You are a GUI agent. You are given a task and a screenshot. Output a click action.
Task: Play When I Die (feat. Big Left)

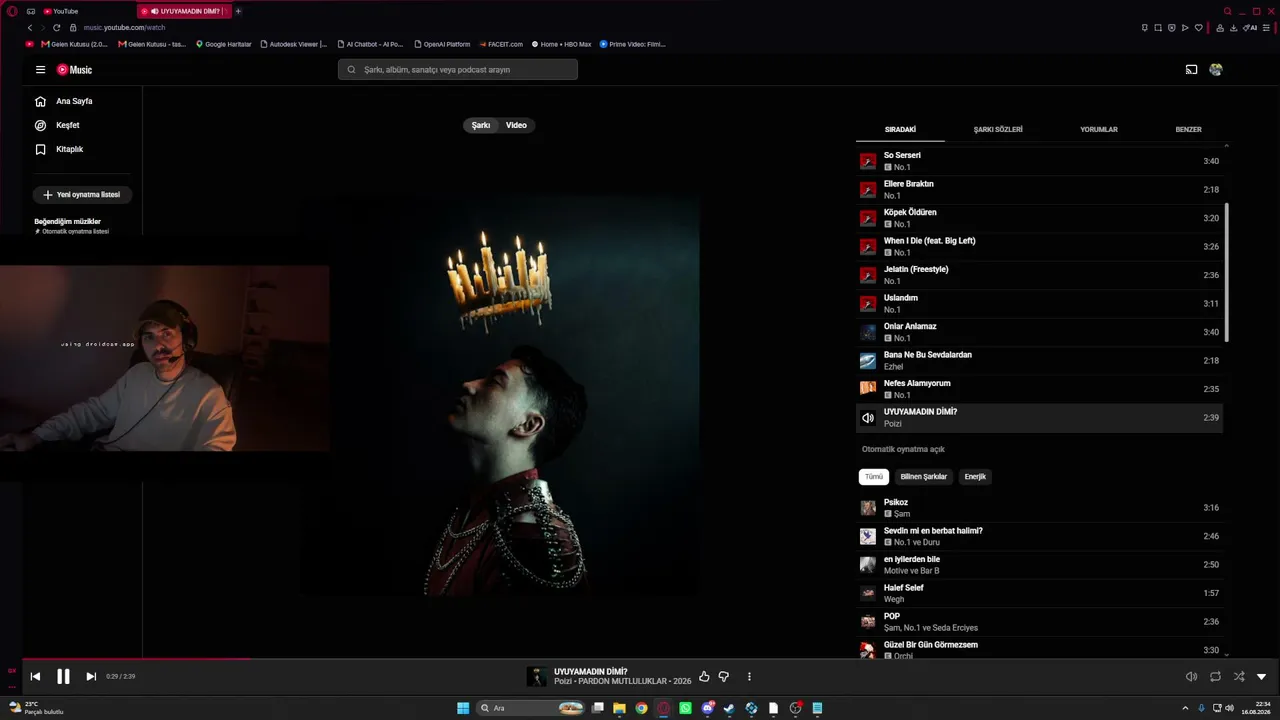[x=1039, y=246]
